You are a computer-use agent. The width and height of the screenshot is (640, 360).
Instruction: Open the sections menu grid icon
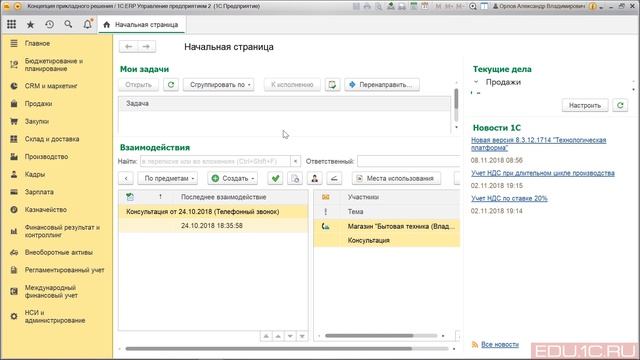11,24
